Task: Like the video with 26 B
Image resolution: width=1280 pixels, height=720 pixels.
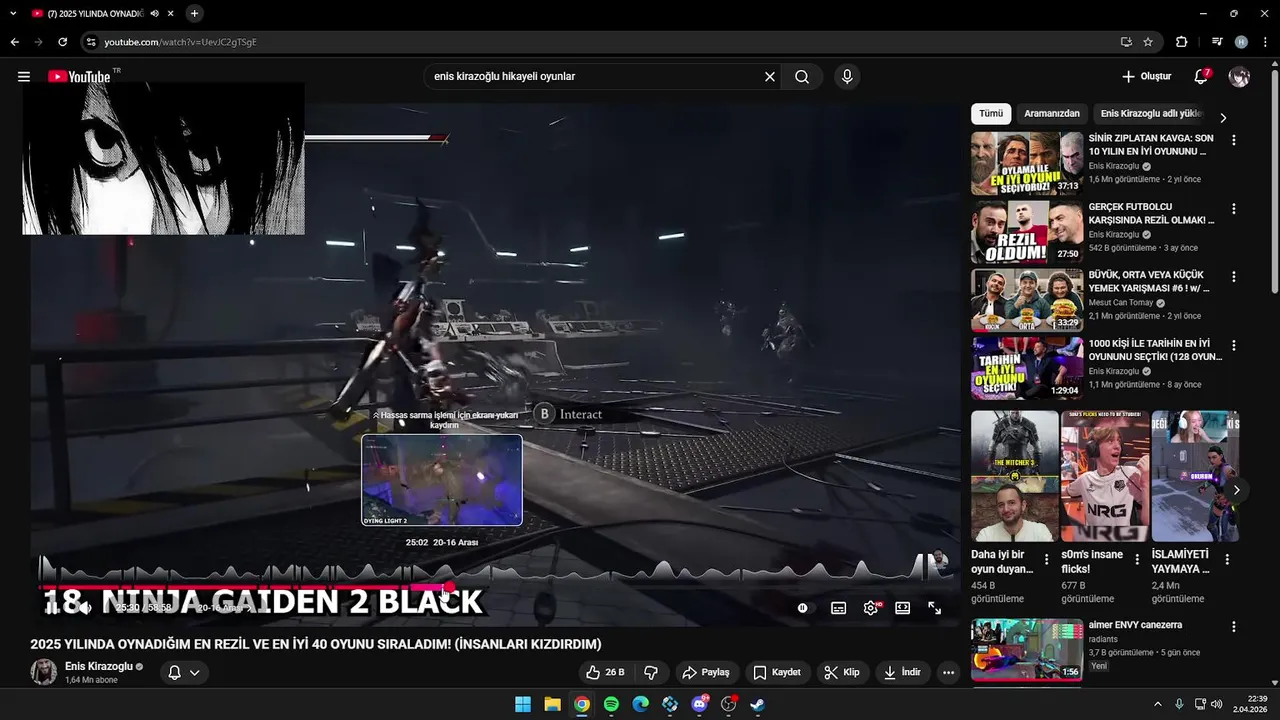Action: 605,672
